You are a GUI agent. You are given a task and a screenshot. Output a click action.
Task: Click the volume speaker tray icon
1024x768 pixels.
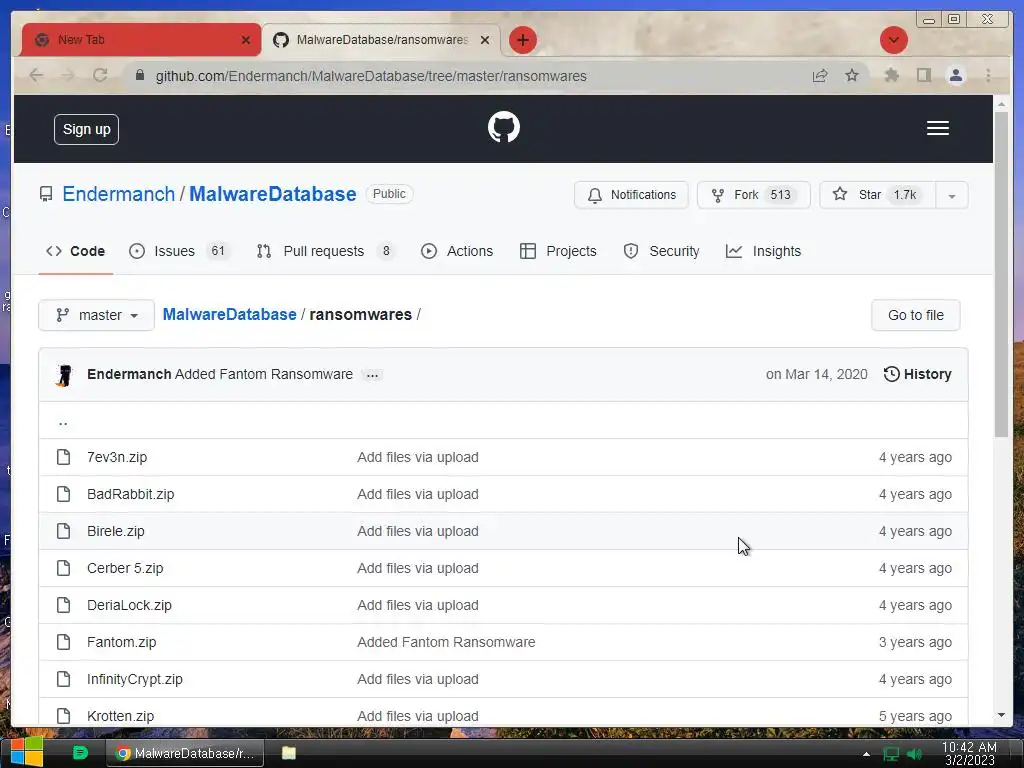(x=915, y=755)
